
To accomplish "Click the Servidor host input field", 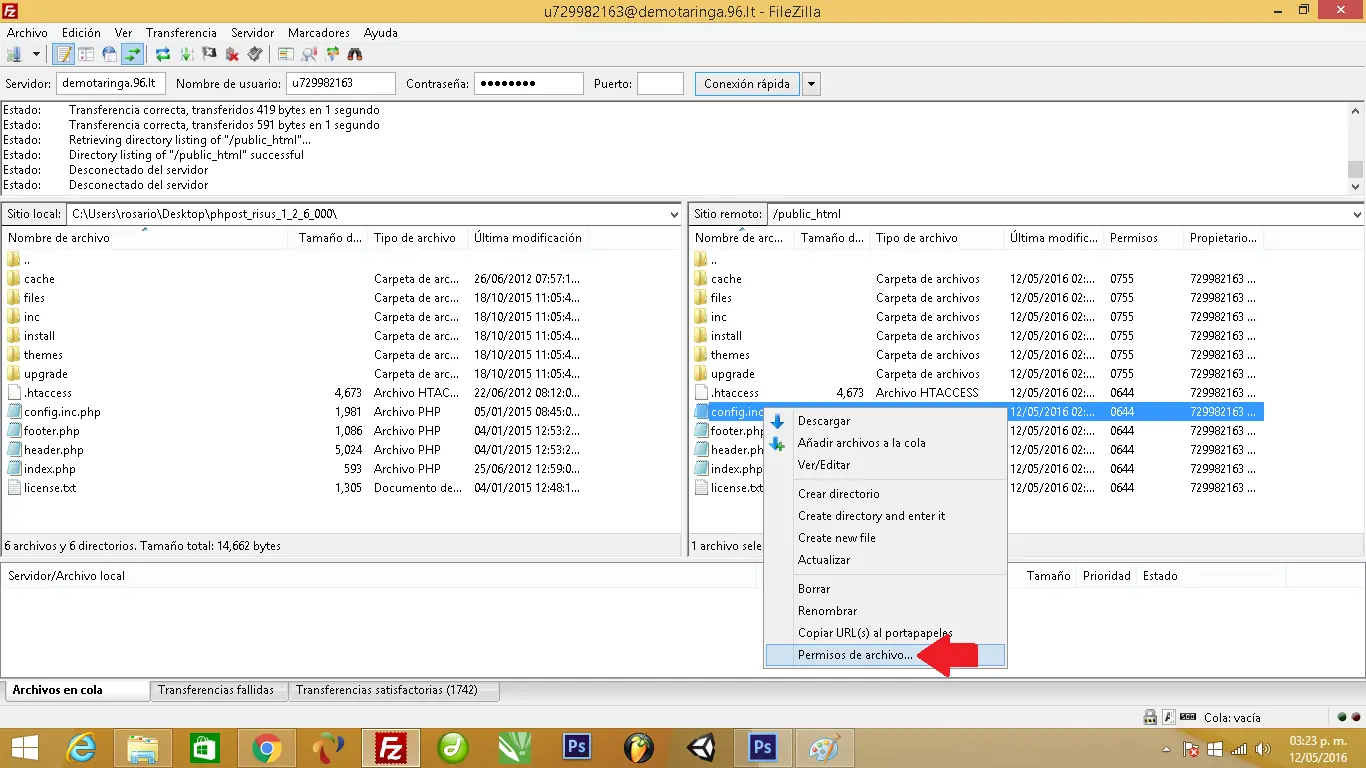I will point(111,84).
